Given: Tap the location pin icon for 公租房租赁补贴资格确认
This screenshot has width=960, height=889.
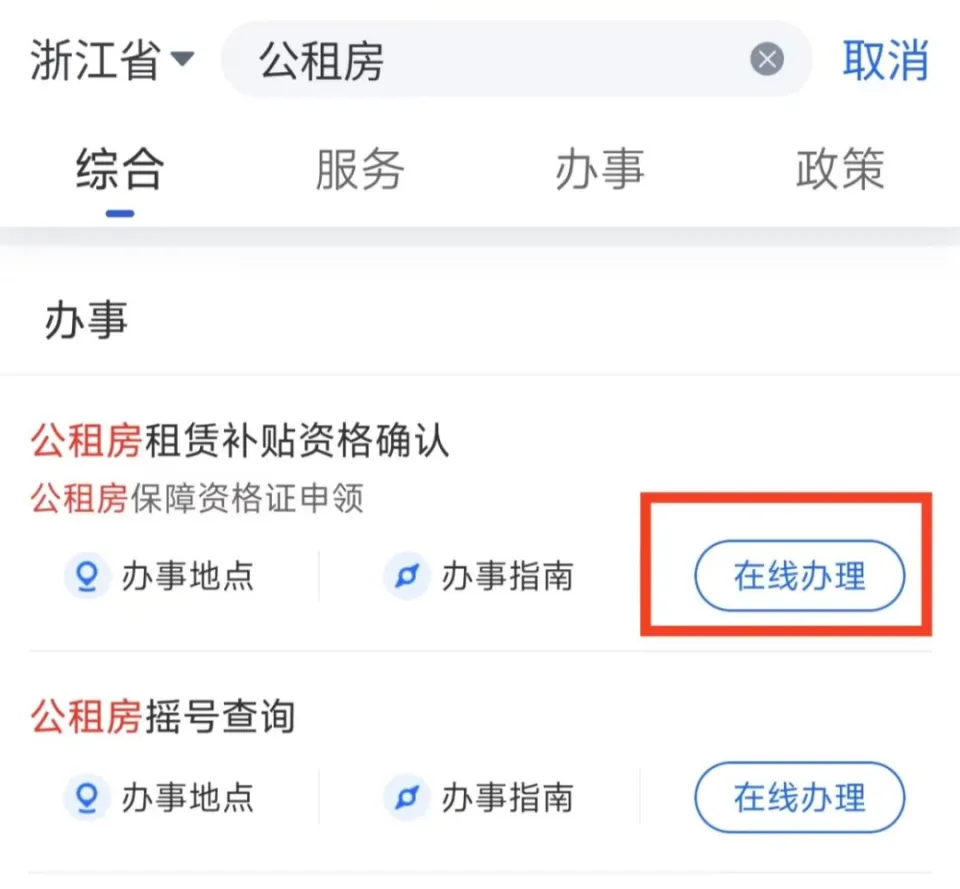Looking at the screenshot, I should coord(86,576).
